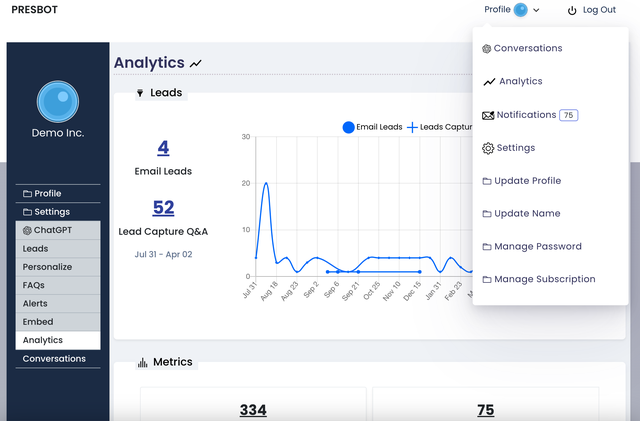Collapse the Profile dropdown with the chevron arrow
The image size is (640, 421).
pos(536,10)
